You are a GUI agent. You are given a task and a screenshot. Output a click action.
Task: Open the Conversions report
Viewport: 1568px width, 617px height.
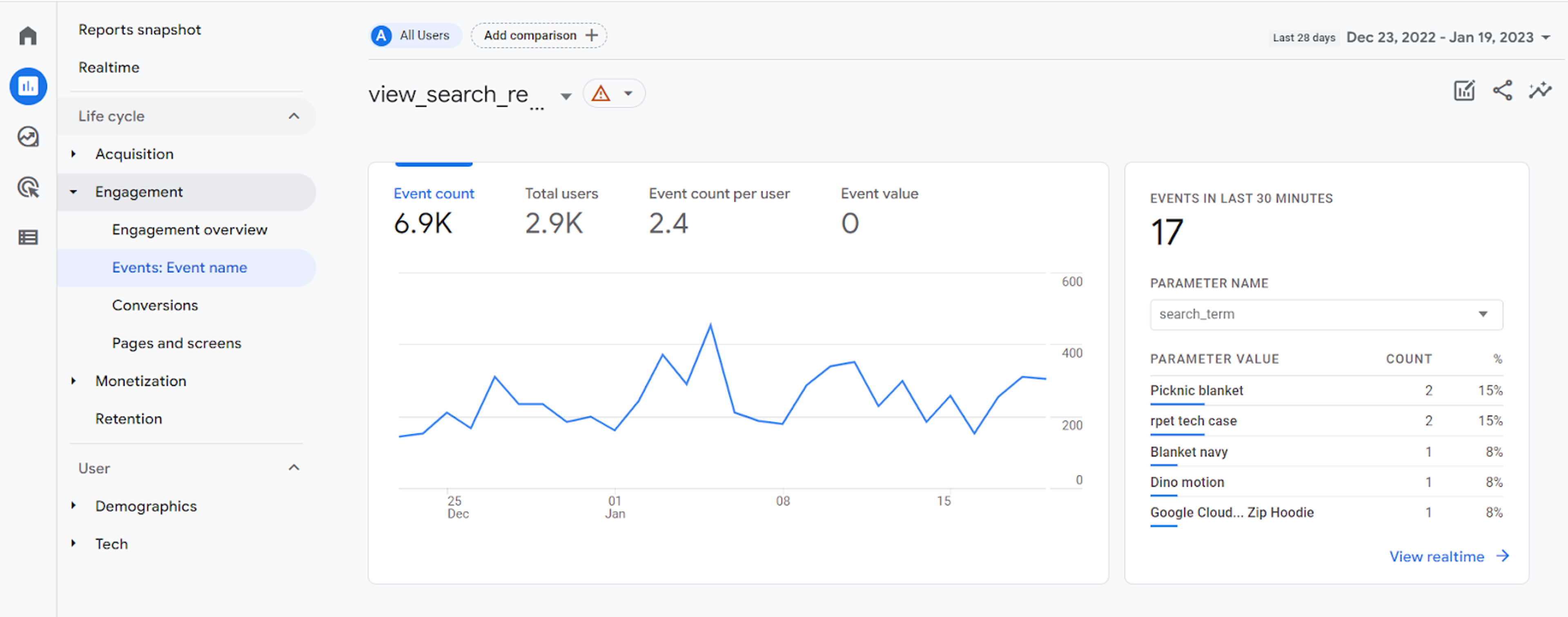click(155, 306)
